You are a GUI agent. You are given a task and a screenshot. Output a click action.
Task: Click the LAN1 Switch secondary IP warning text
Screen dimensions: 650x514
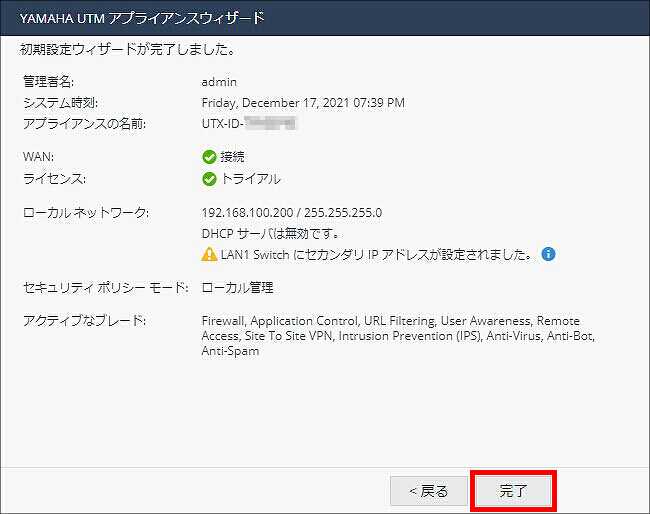(376, 254)
